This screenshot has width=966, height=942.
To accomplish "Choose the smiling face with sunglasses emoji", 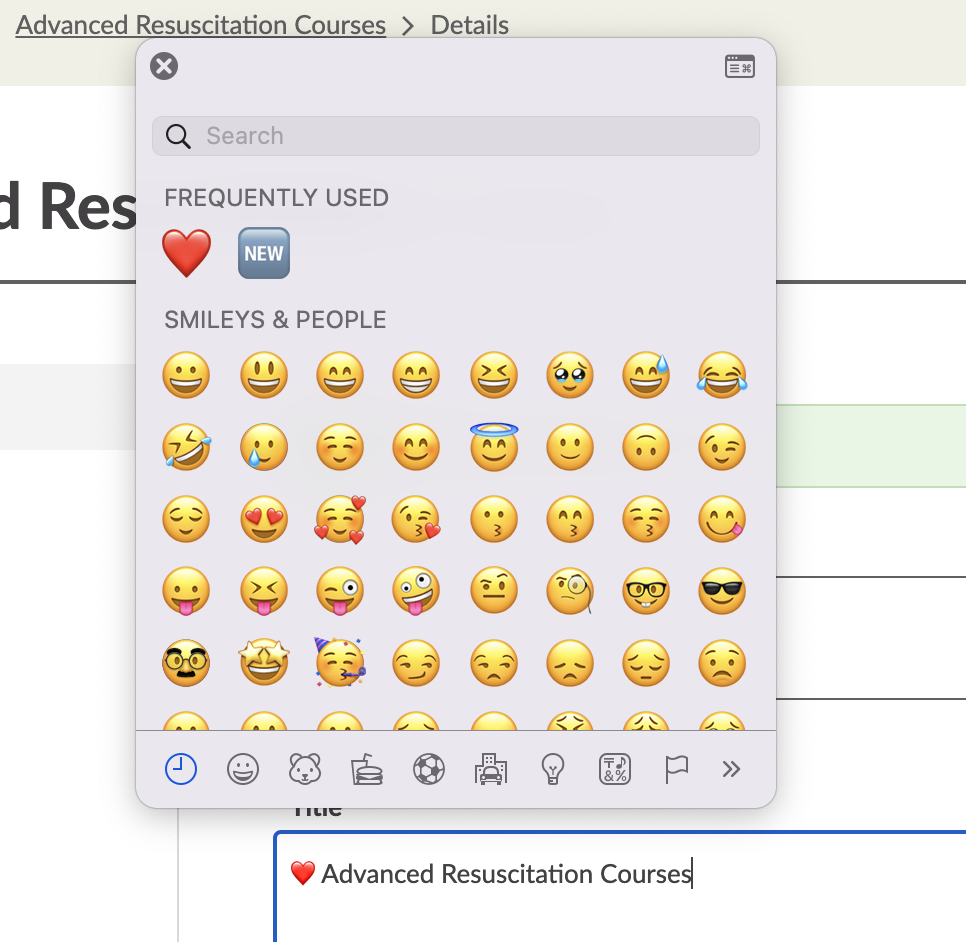I will [722, 592].
